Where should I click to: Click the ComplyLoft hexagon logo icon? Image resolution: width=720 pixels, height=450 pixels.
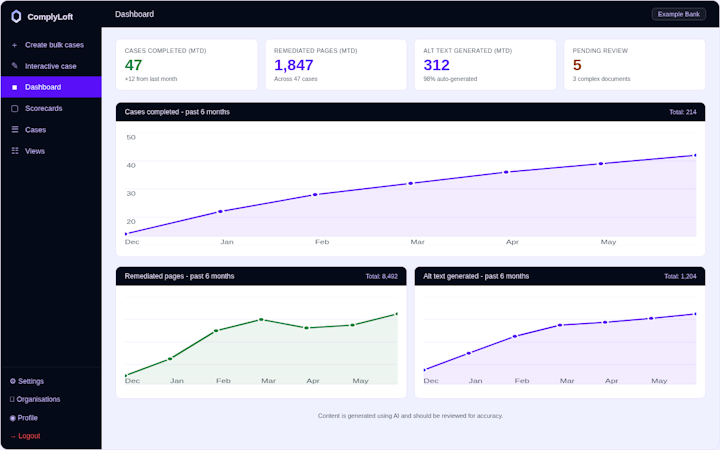click(x=16, y=17)
